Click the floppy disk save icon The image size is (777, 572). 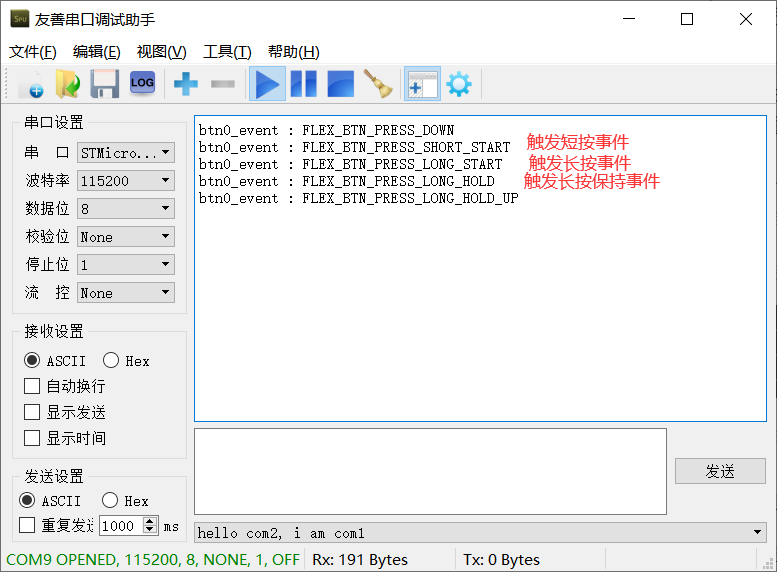[105, 84]
